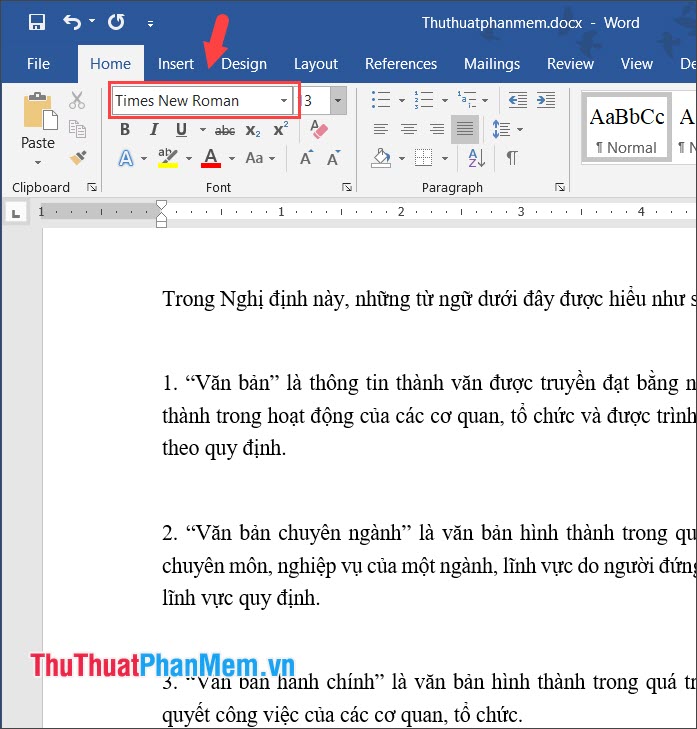This screenshot has height=729, width=697.
Task: Select the Format Painter brush
Action: point(78,158)
